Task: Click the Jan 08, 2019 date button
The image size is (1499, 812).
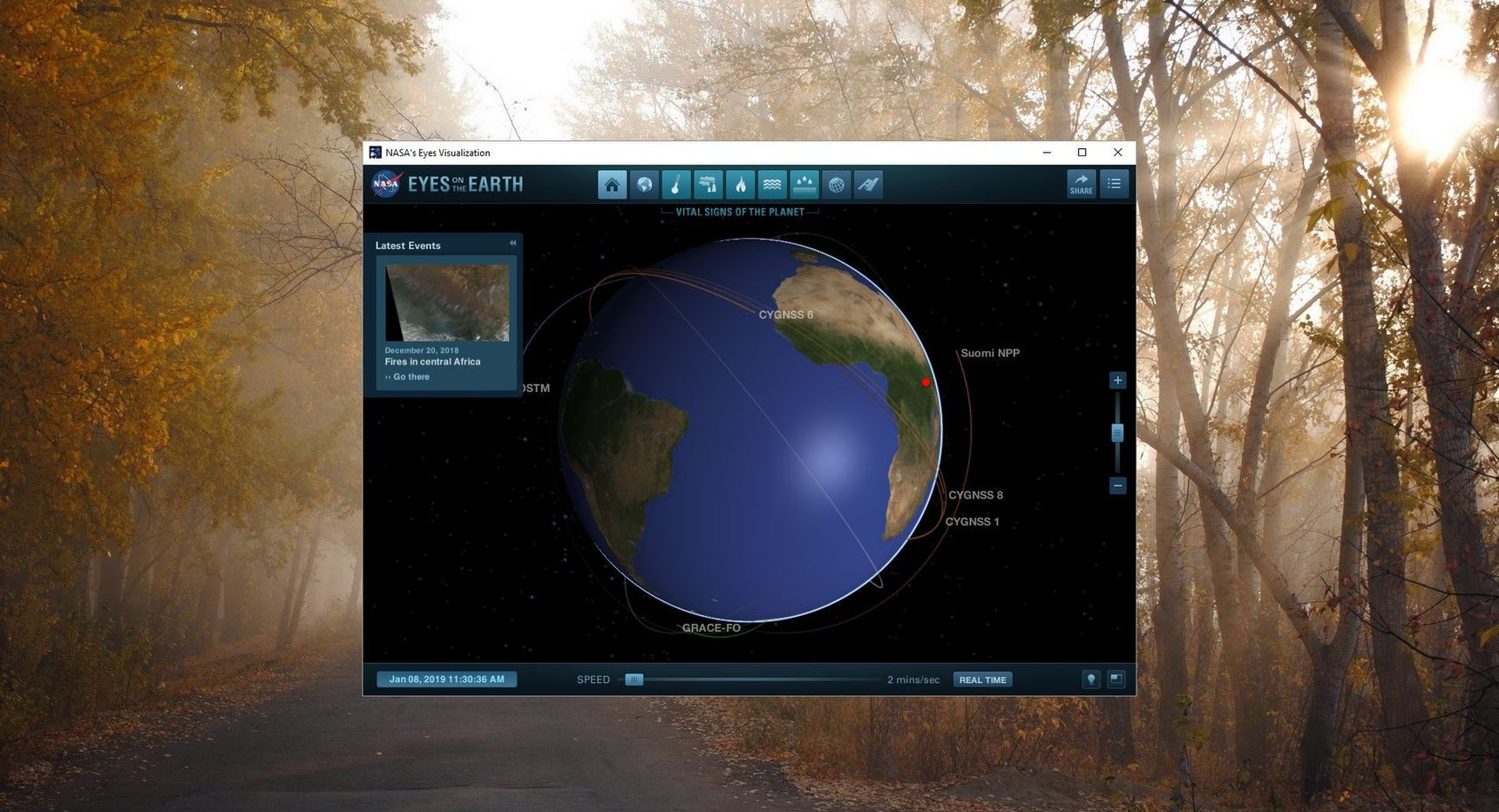Action: click(x=446, y=680)
